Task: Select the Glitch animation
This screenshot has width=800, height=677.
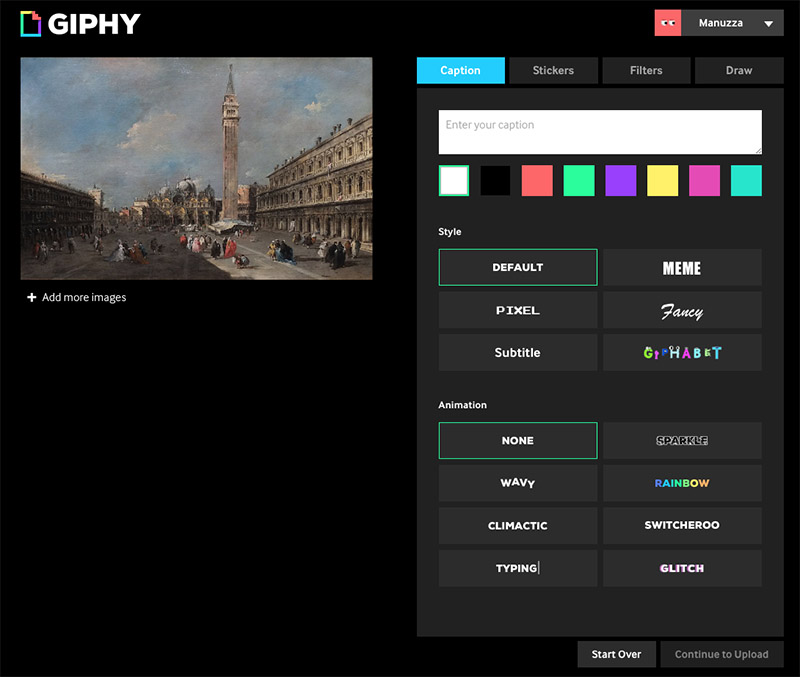Action: (x=682, y=568)
